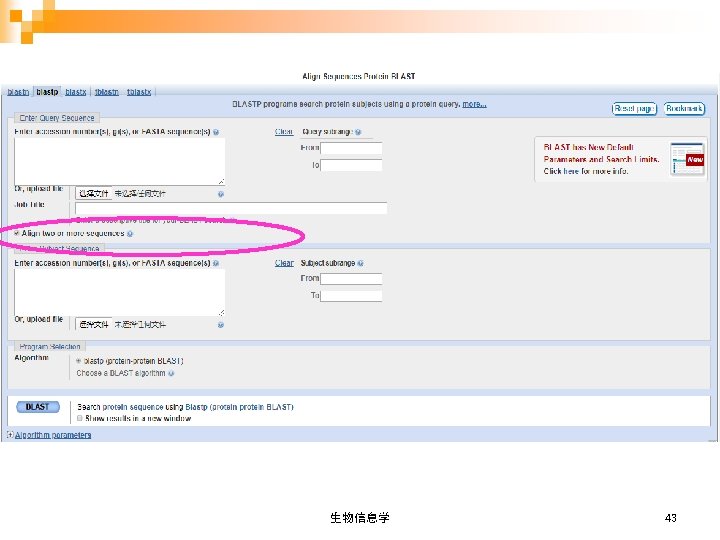This screenshot has width=720, height=540.
Task: Click help icon beside subject upload file
Action: tap(221, 325)
